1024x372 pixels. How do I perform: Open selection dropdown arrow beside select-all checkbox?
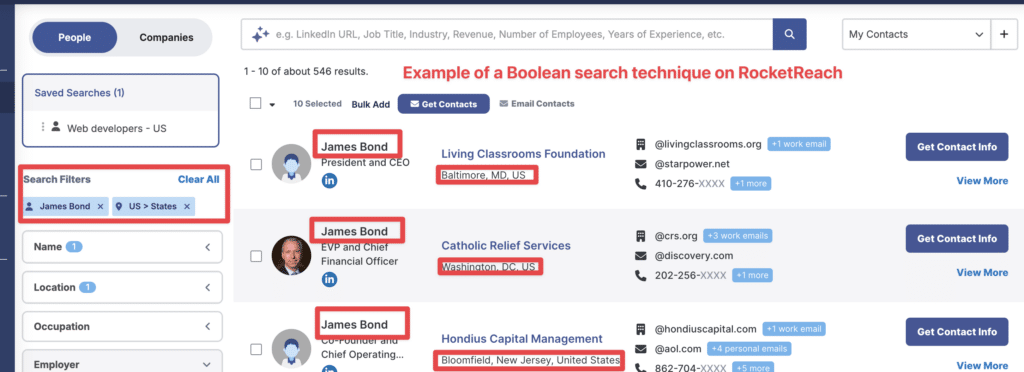272,104
